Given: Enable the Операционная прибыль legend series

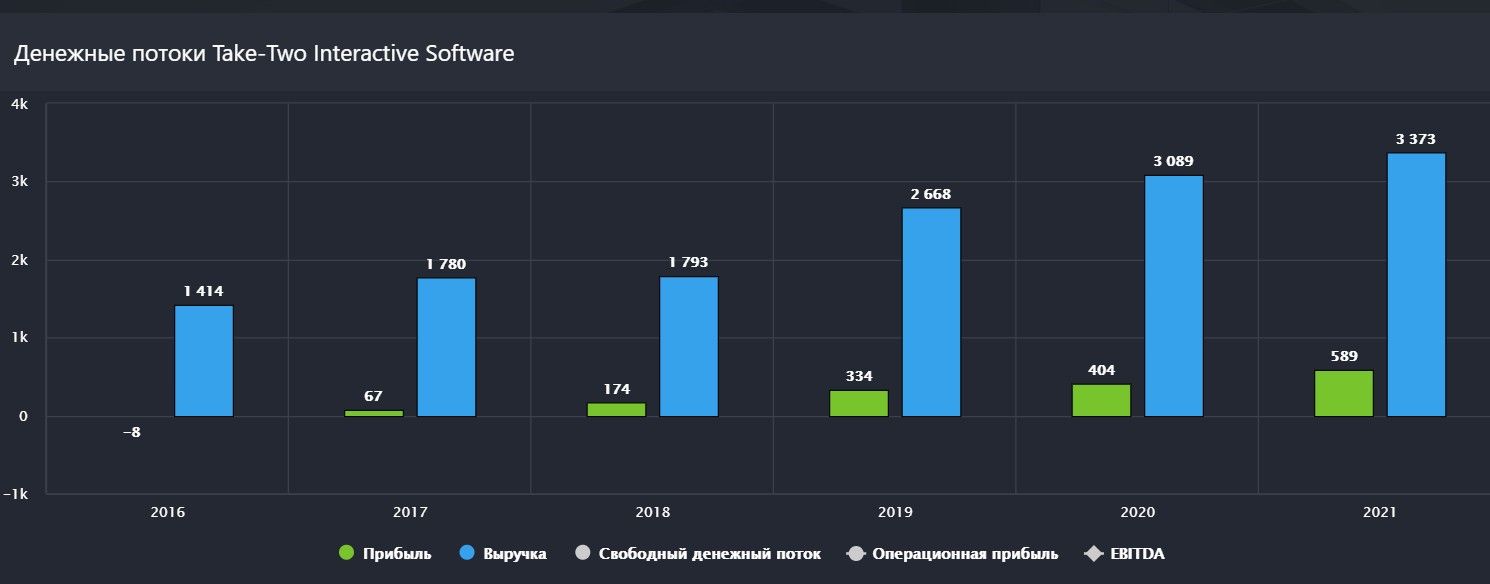Looking at the screenshot, I should [952, 553].
